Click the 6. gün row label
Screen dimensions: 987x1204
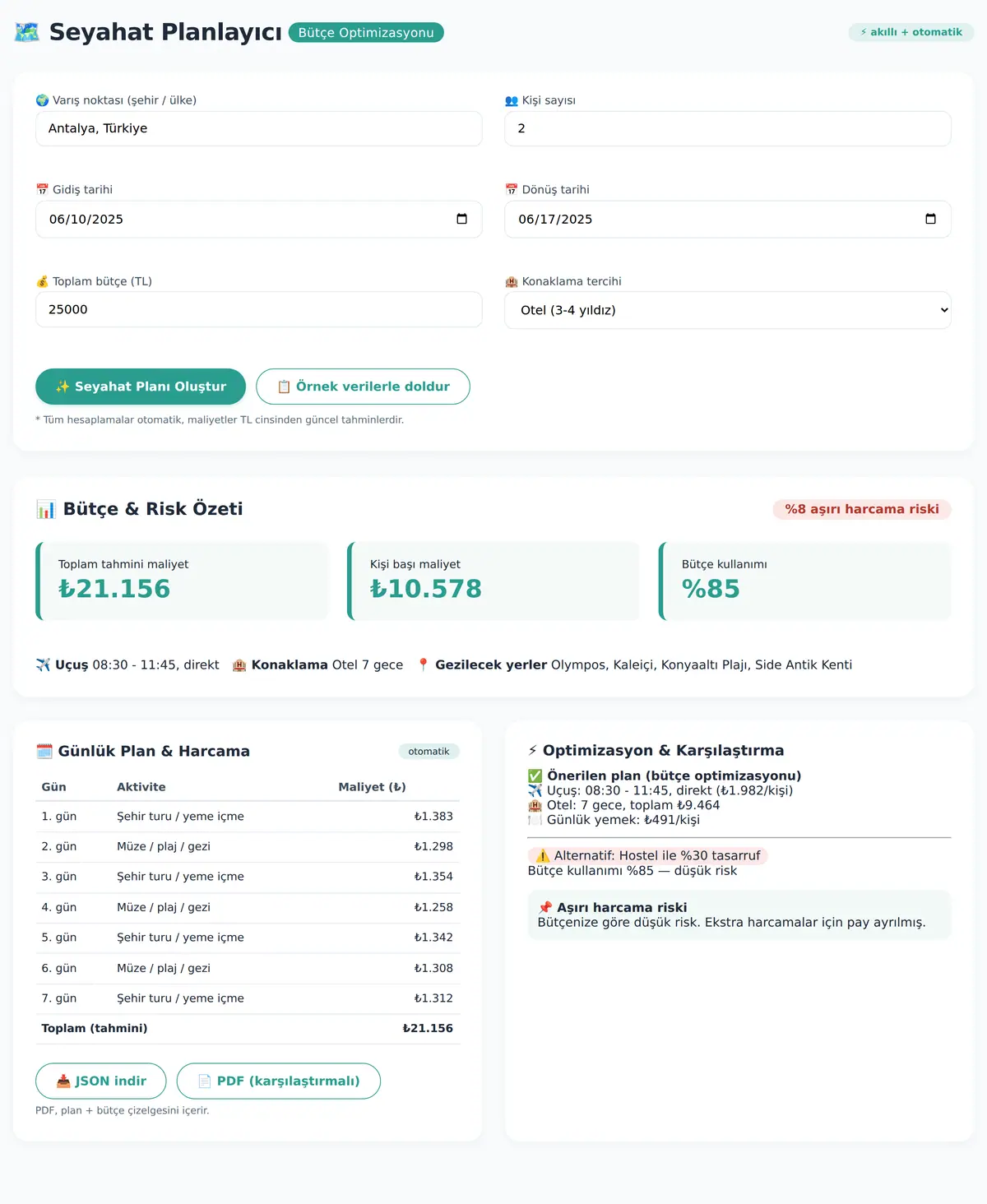[59, 968]
